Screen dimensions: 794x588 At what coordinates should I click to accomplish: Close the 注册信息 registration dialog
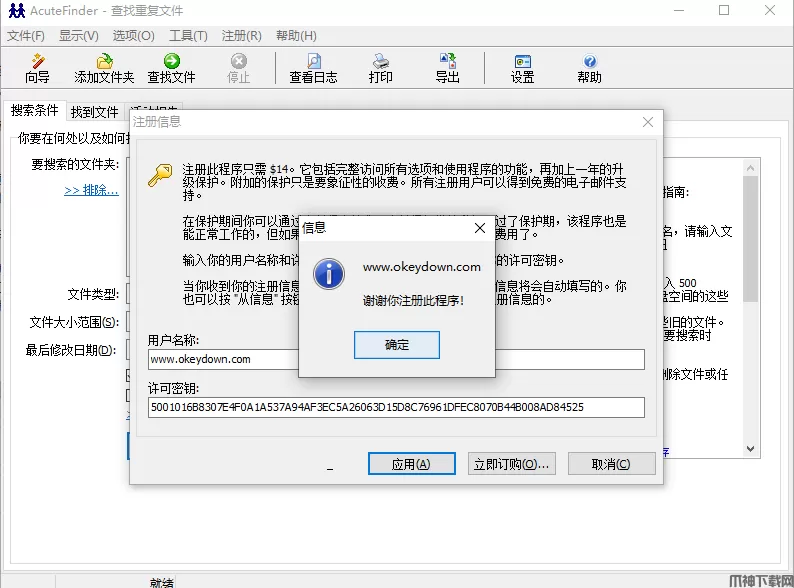tap(648, 122)
